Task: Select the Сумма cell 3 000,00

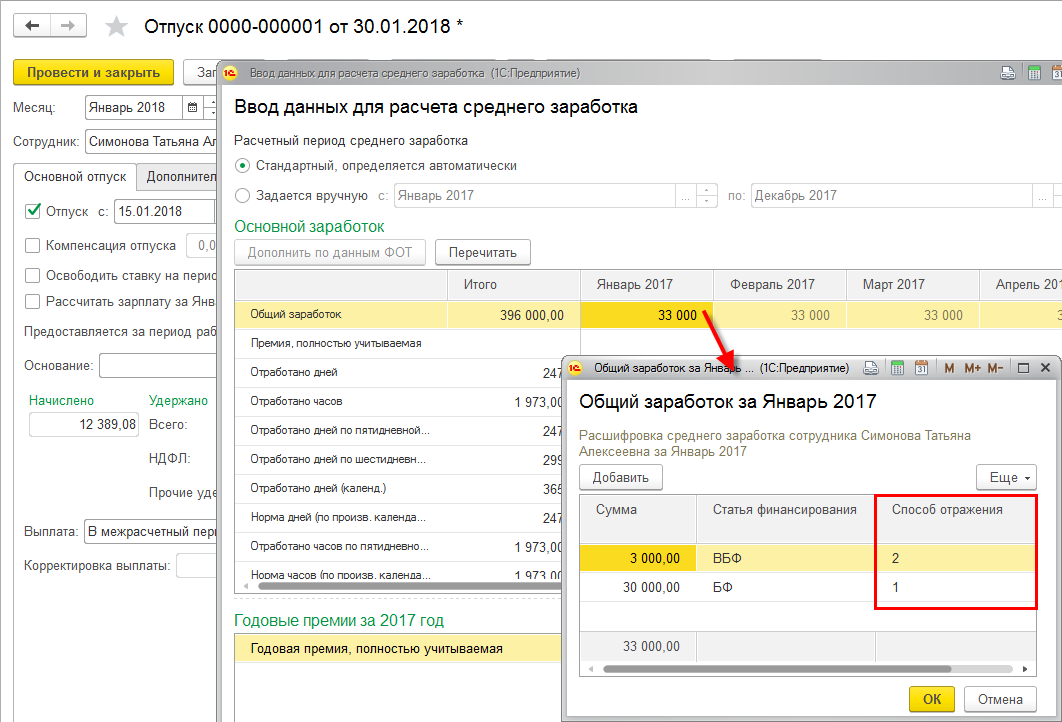Action: pyautogui.click(x=638, y=558)
